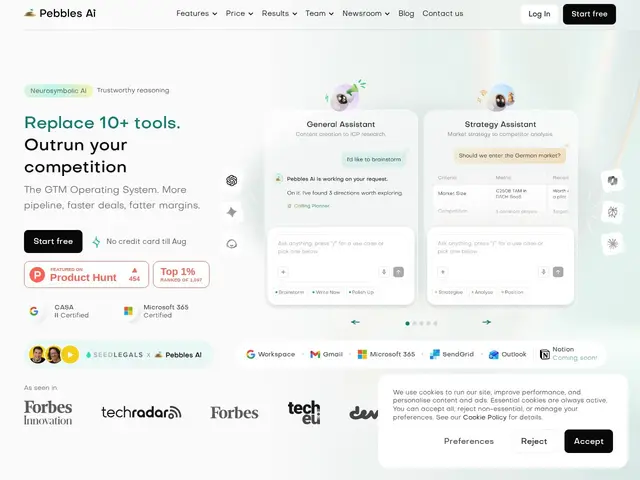640x480 pixels.
Task: Click the Pebbles AI logo
Action: click(60, 13)
